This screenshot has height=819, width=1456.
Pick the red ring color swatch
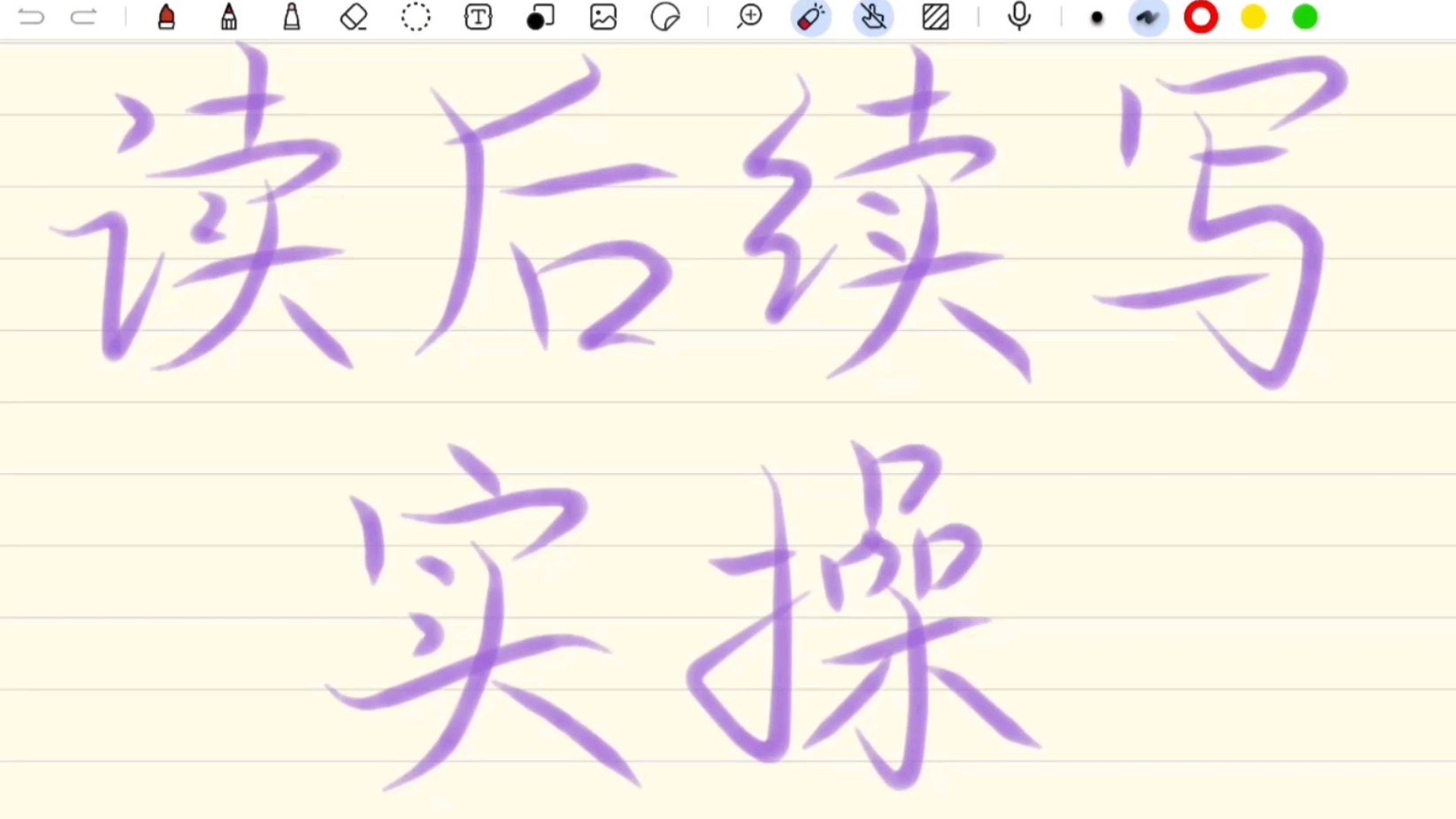[1201, 17]
